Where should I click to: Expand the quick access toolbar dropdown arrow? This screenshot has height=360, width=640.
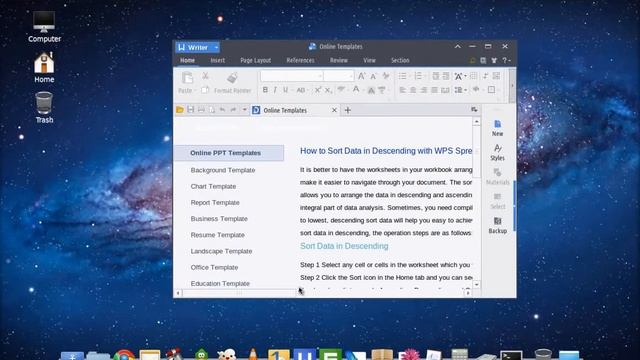pyautogui.click(x=244, y=110)
